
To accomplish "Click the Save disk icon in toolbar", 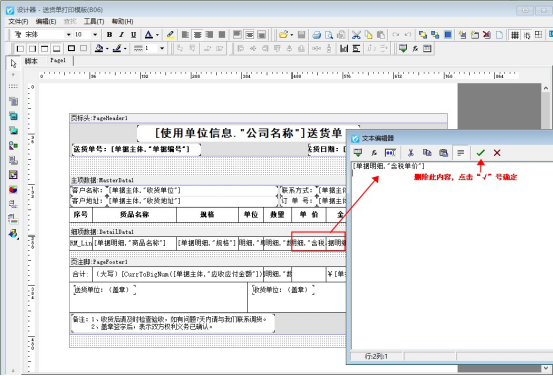I will pos(301,35).
